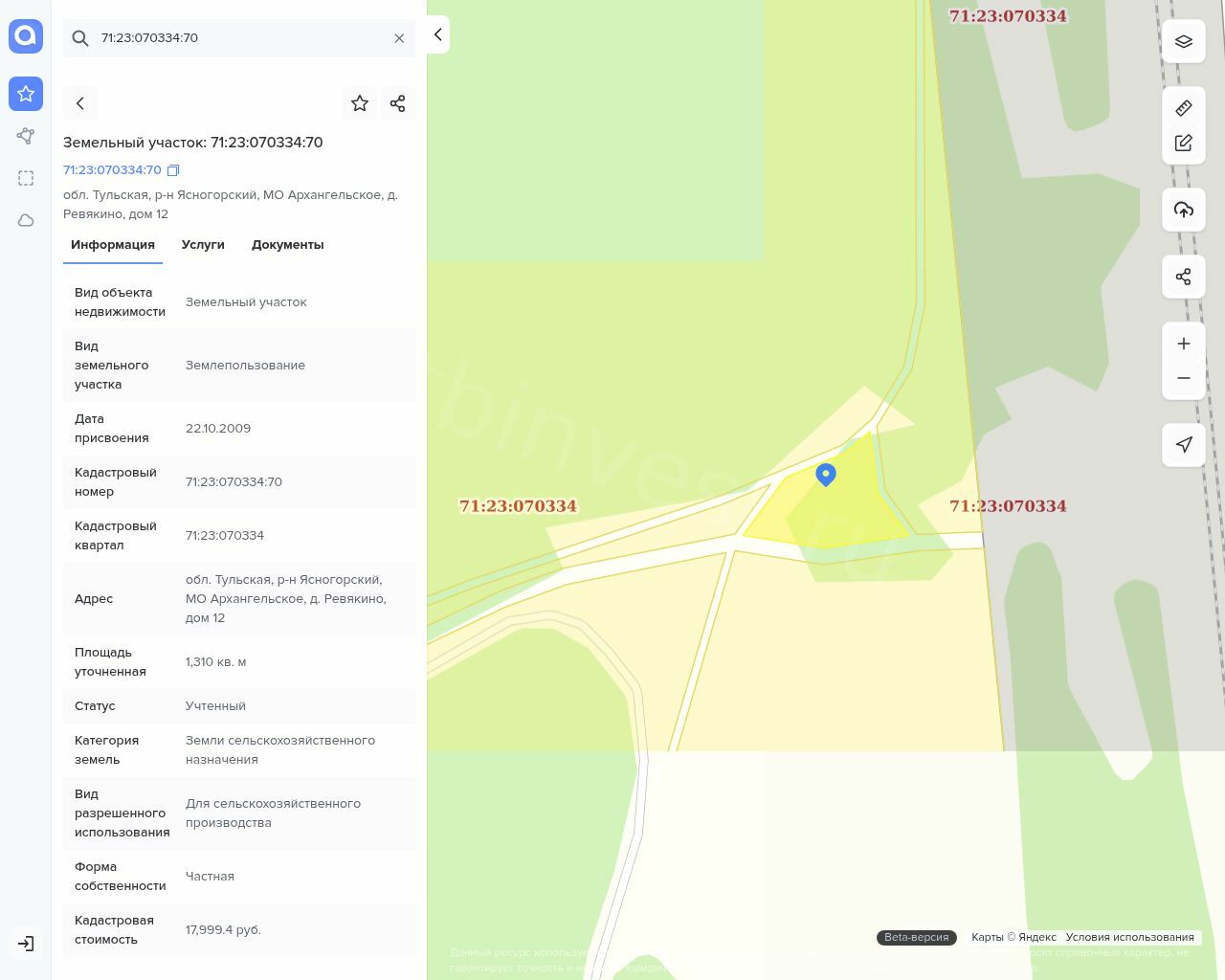Zoom in on the map

pyautogui.click(x=1183, y=344)
